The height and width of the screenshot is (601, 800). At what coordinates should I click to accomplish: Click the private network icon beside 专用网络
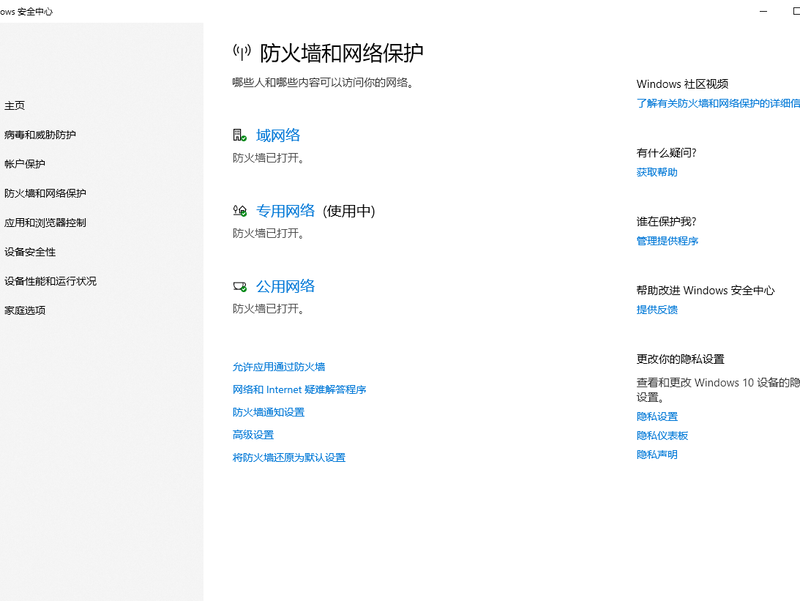240,211
